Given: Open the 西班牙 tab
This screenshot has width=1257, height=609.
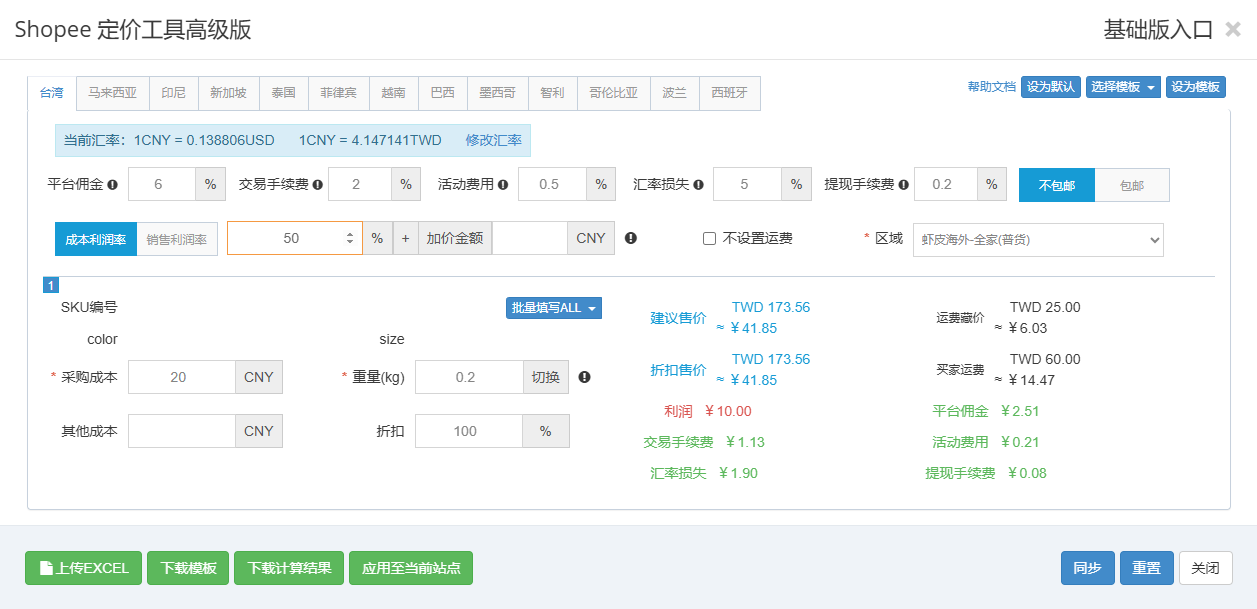Looking at the screenshot, I should (729, 93).
